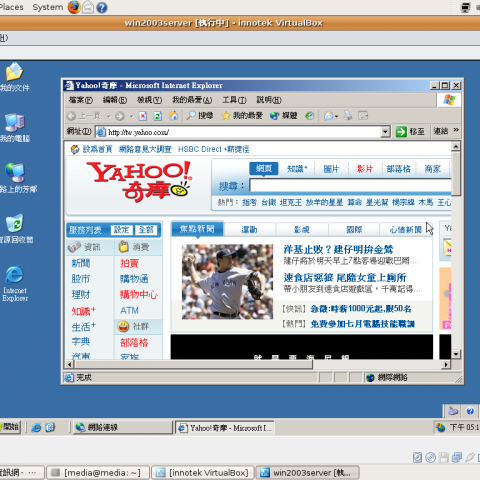Click the Internet Explorer Back arrow button
This screenshot has height=480, width=480.
pyautogui.click(x=71, y=116)
